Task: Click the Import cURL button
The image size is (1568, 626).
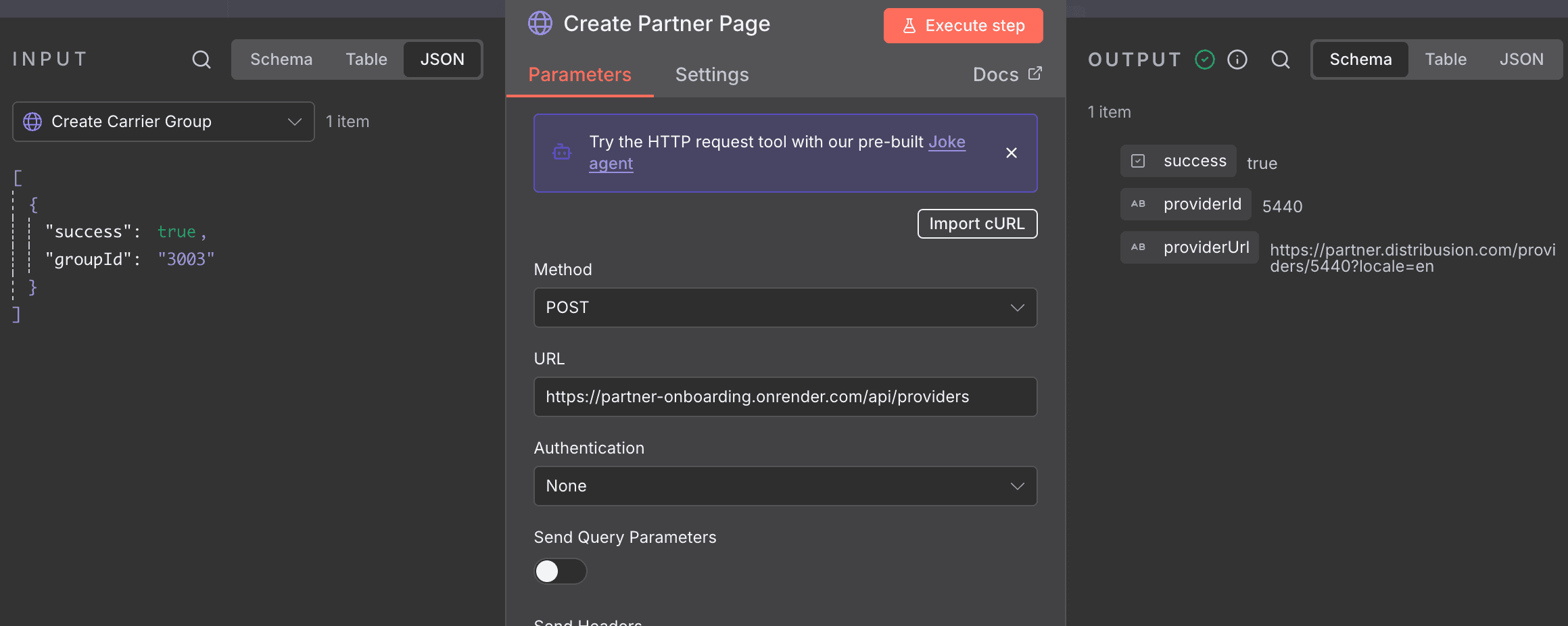Action: coord(977,223)
